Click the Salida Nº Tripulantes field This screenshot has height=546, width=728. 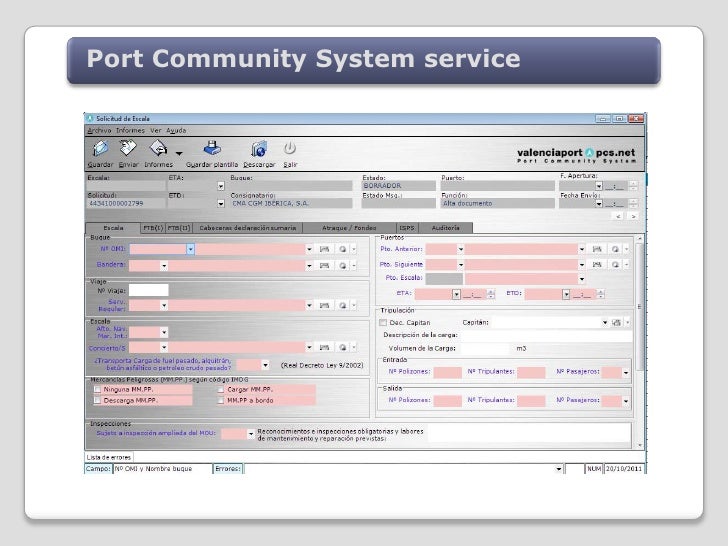[531, 400]
